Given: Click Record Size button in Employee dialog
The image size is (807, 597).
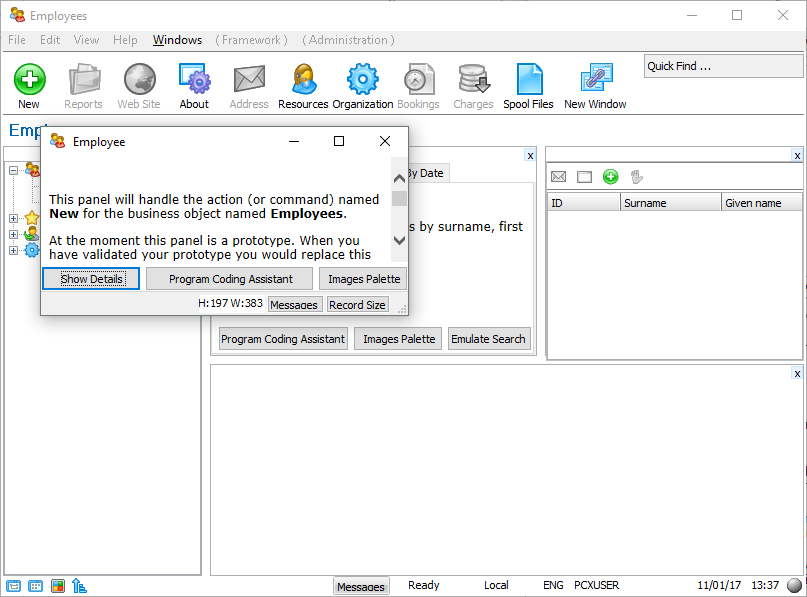Looking at the screenshot, I should [357, 304].
